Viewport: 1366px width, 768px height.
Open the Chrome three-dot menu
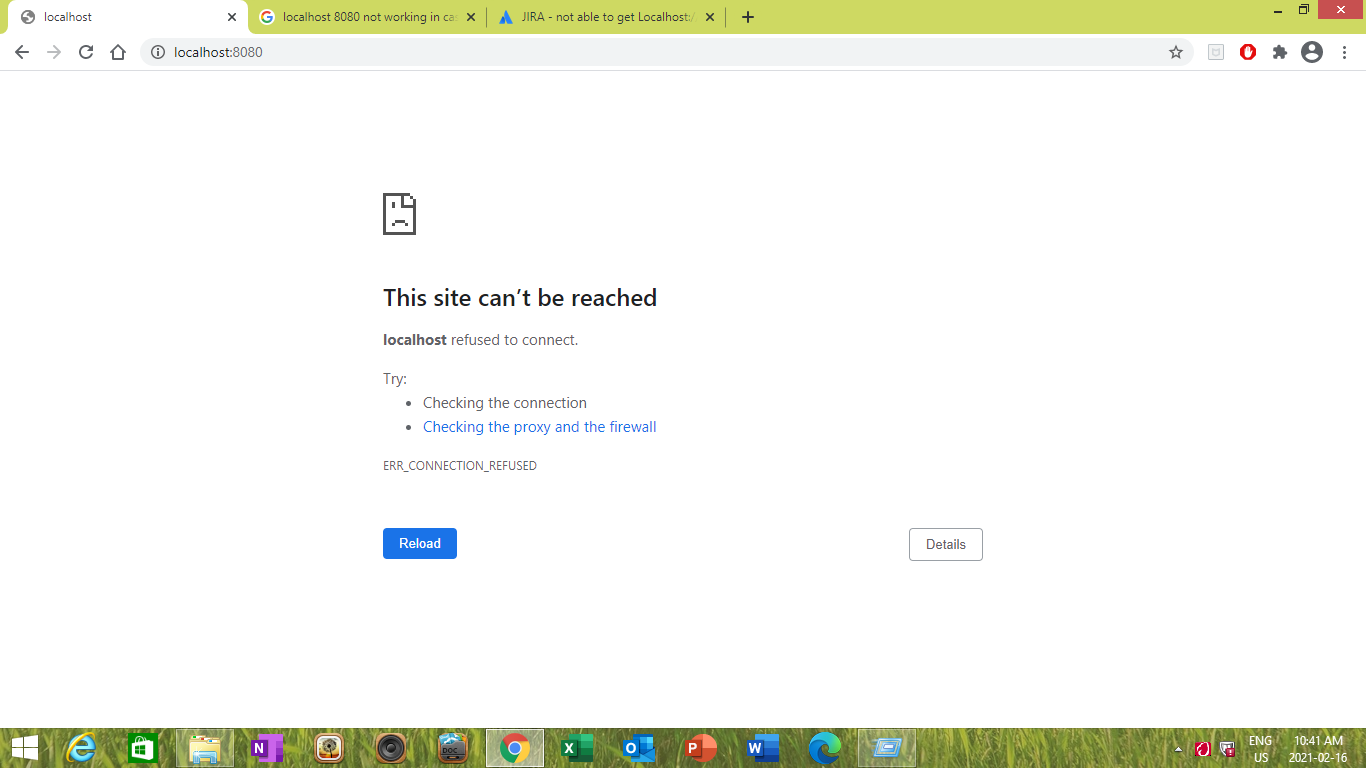1345,52
